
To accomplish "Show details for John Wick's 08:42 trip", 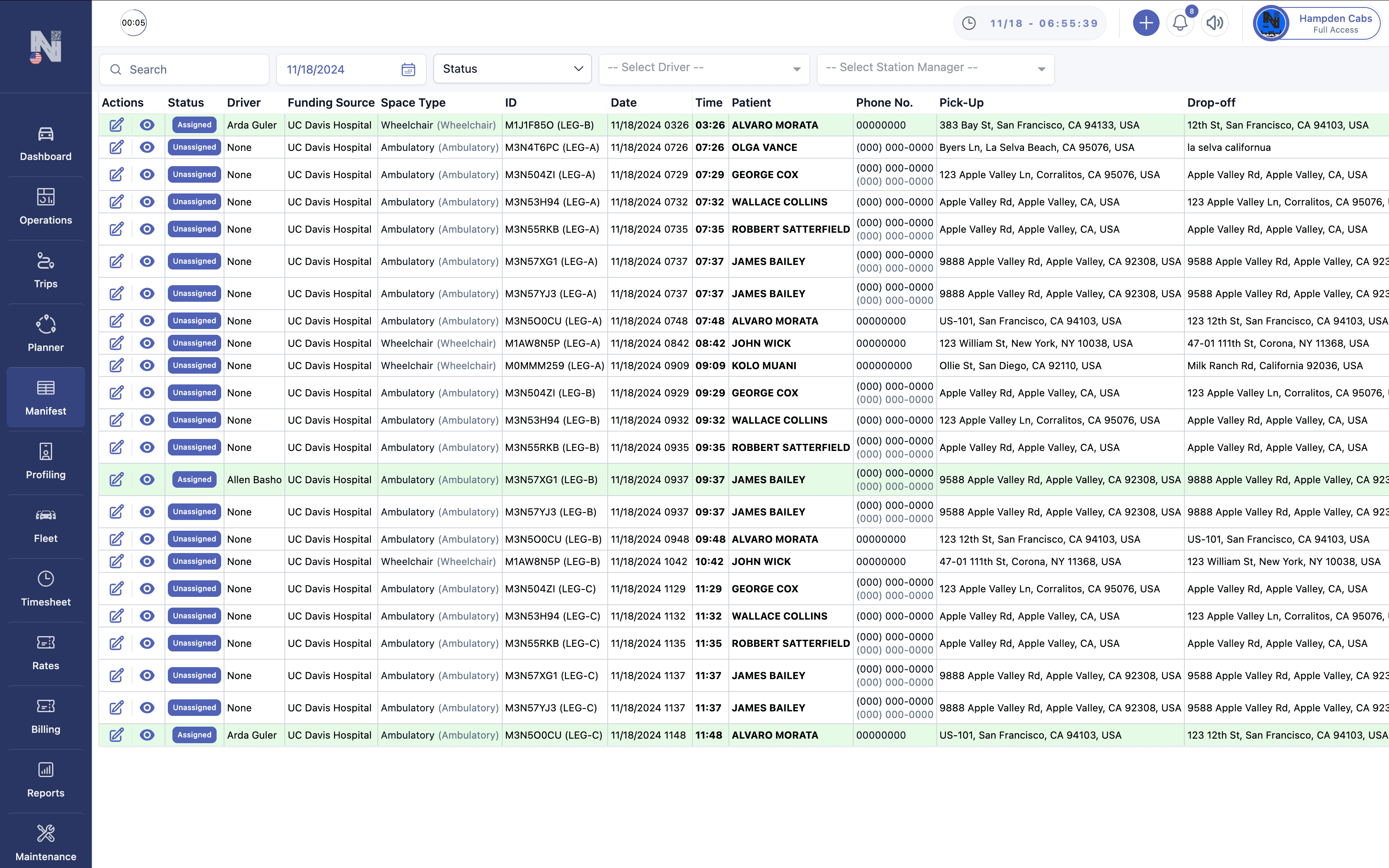I will (147, 343).
